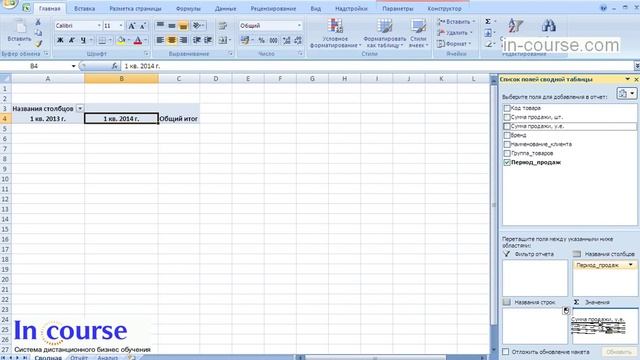This screenshot has width=640, height=360.
Task: Select the Format Painter brush icon
Action: (38, 43)
